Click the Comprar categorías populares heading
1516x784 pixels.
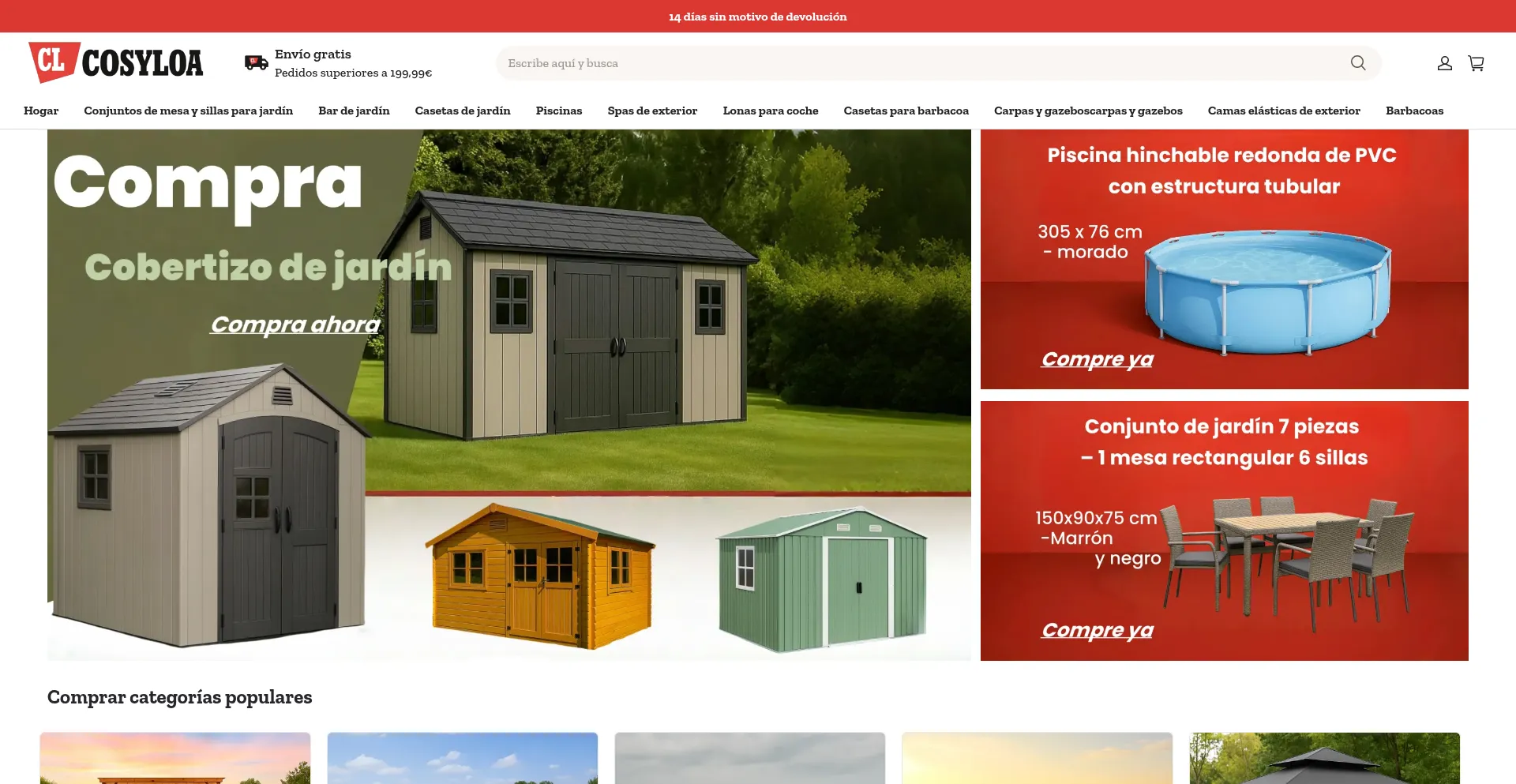[180, 697]
